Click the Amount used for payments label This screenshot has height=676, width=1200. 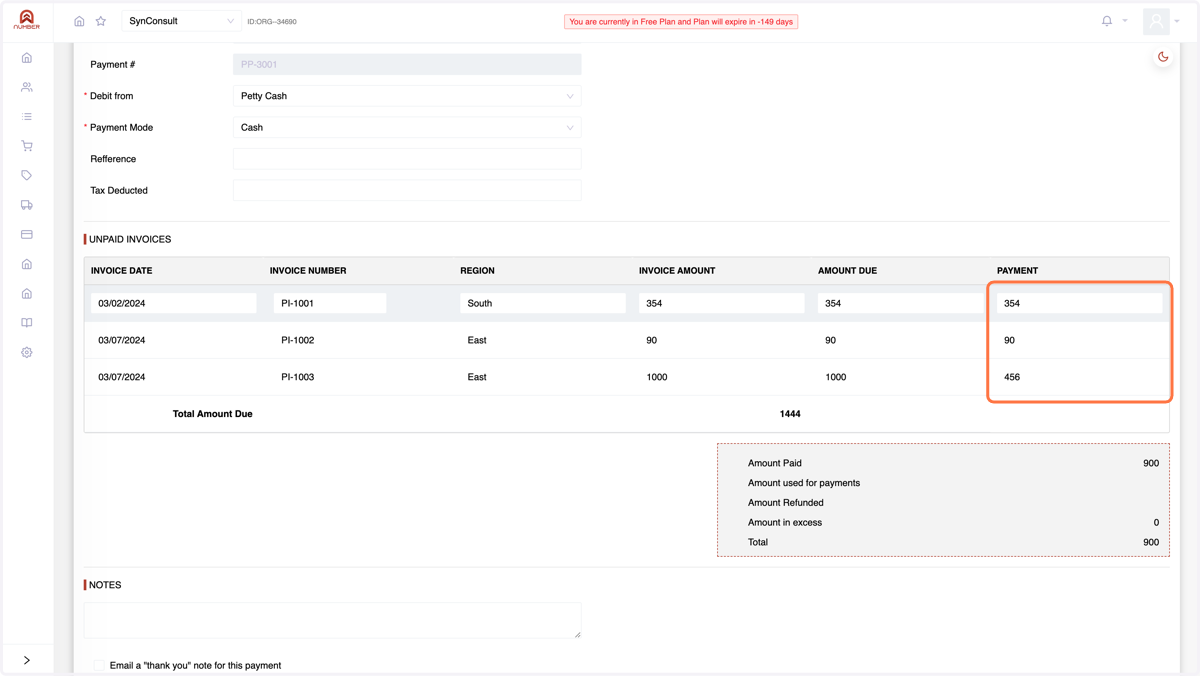pyautogui.click(x=804, y=483)
